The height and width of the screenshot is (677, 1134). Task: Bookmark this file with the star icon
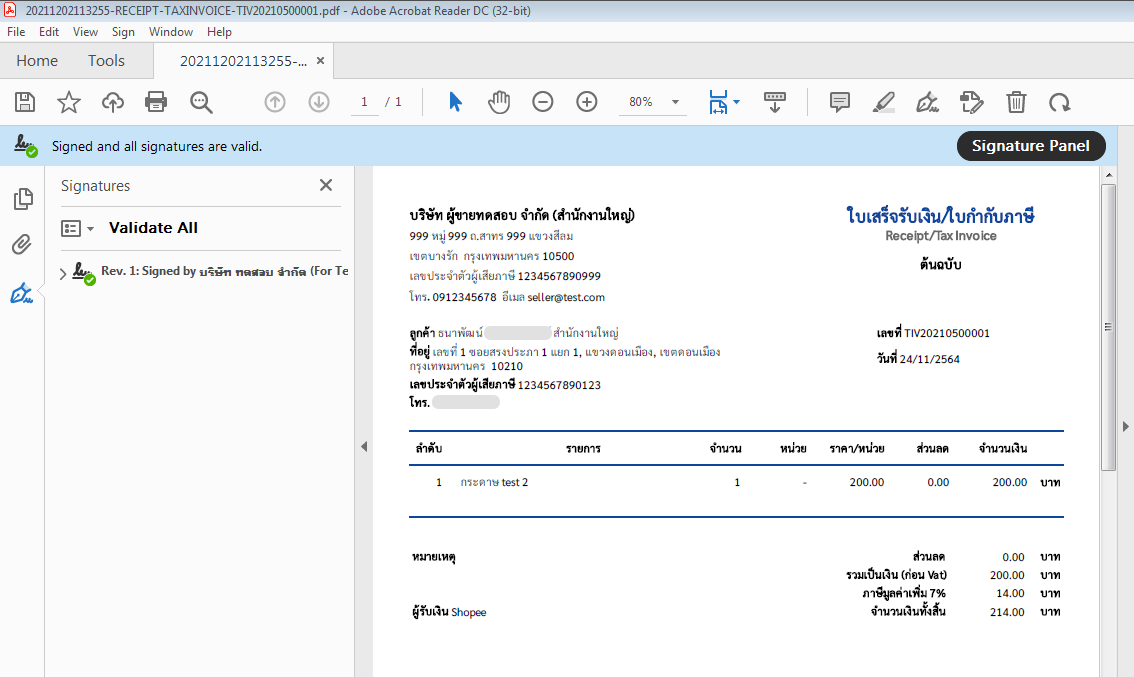pos(68,102)
